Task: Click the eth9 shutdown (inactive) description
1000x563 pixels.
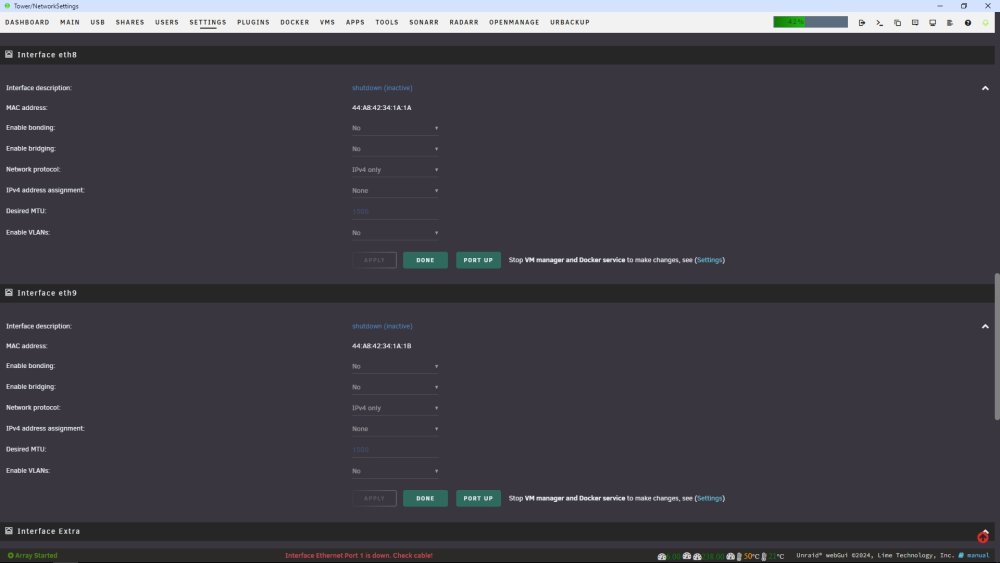Action: [x=382, y=326]
